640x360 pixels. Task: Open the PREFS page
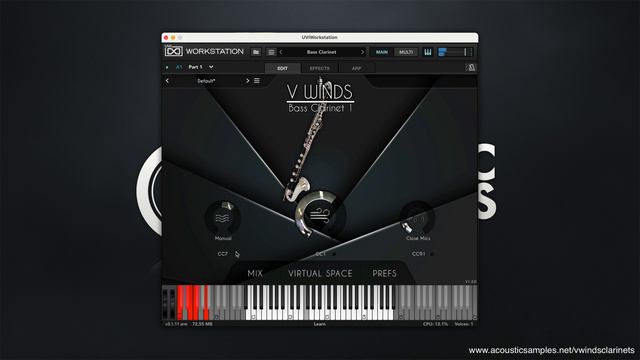coord(384,273)
